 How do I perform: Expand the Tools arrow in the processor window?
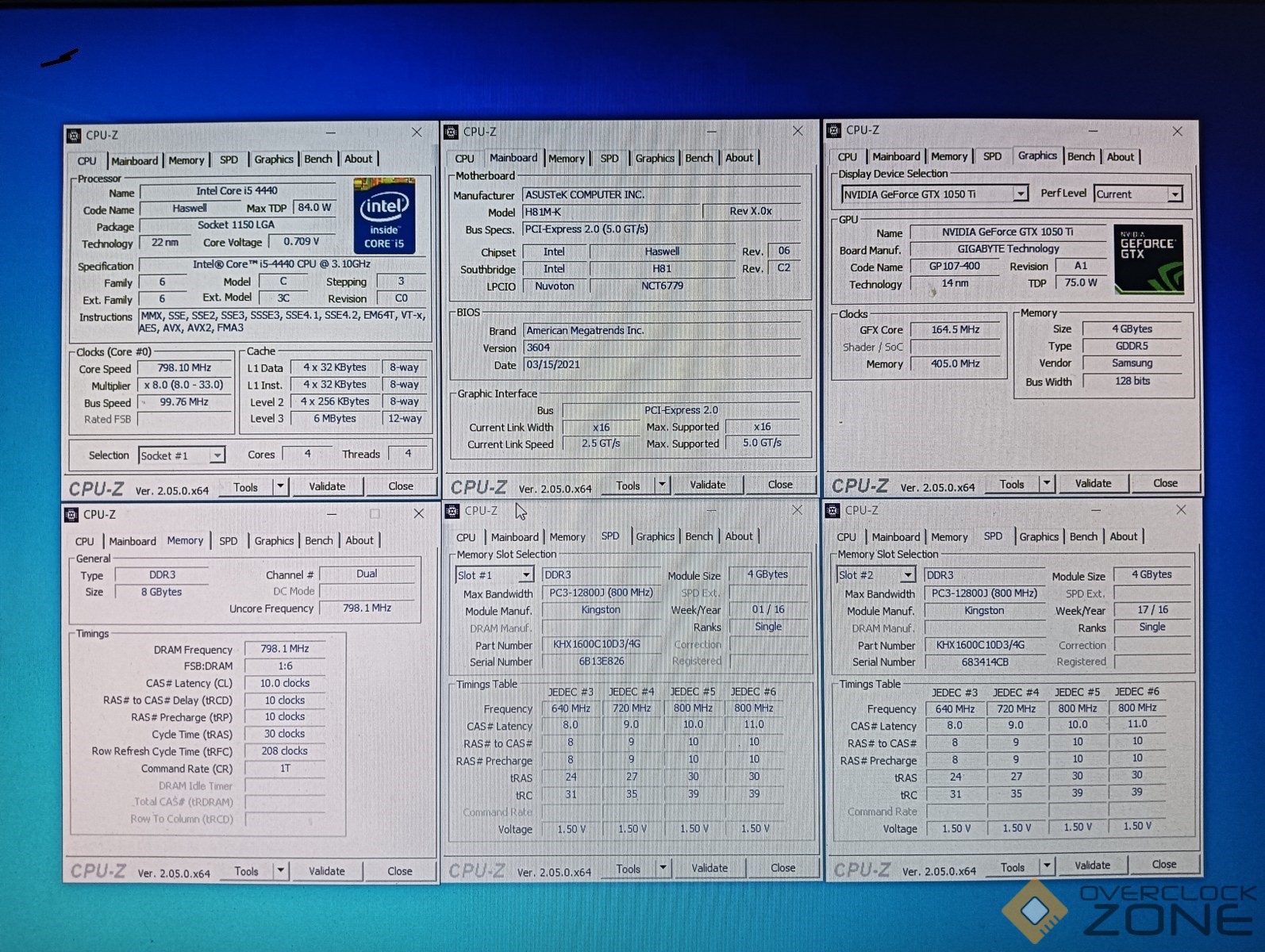pos(280,486)
